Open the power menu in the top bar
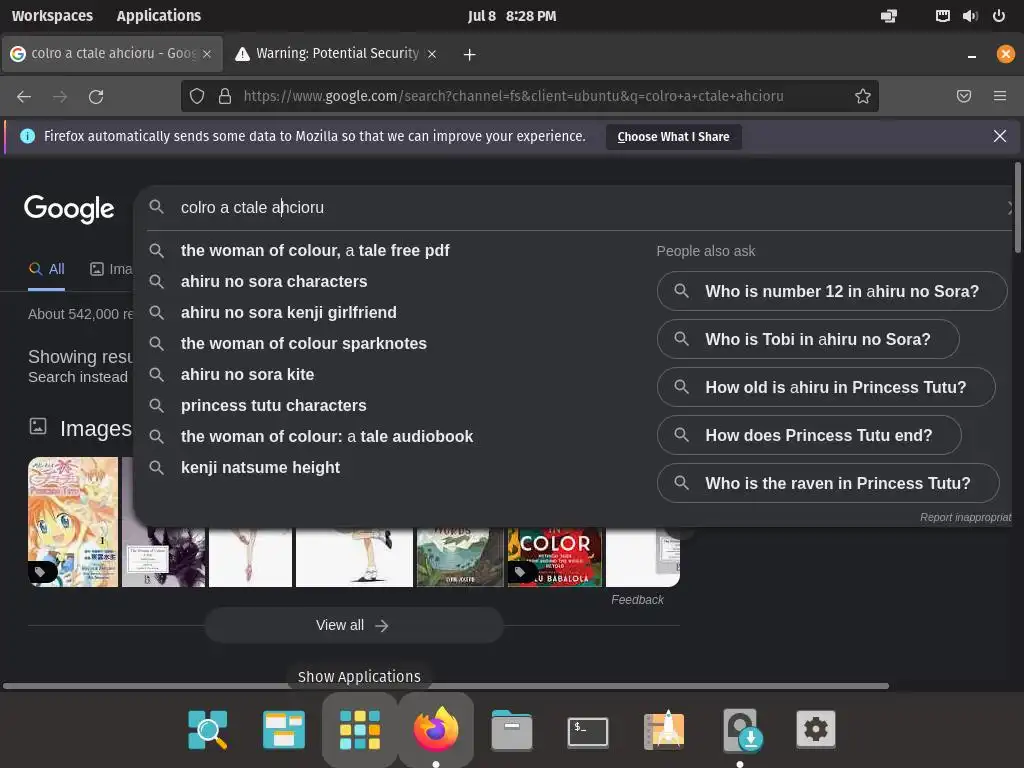Image resolution: width=1024 pixels, height=768 pixels. [999, 16]
